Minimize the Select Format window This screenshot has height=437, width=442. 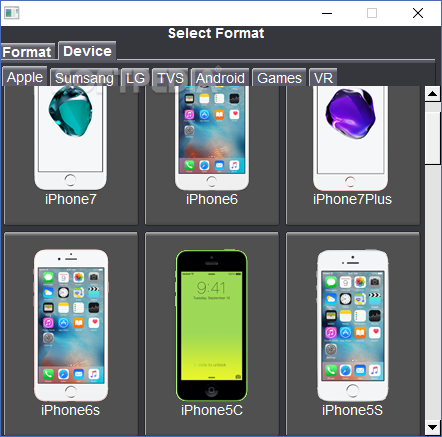(x=327, y=13)
